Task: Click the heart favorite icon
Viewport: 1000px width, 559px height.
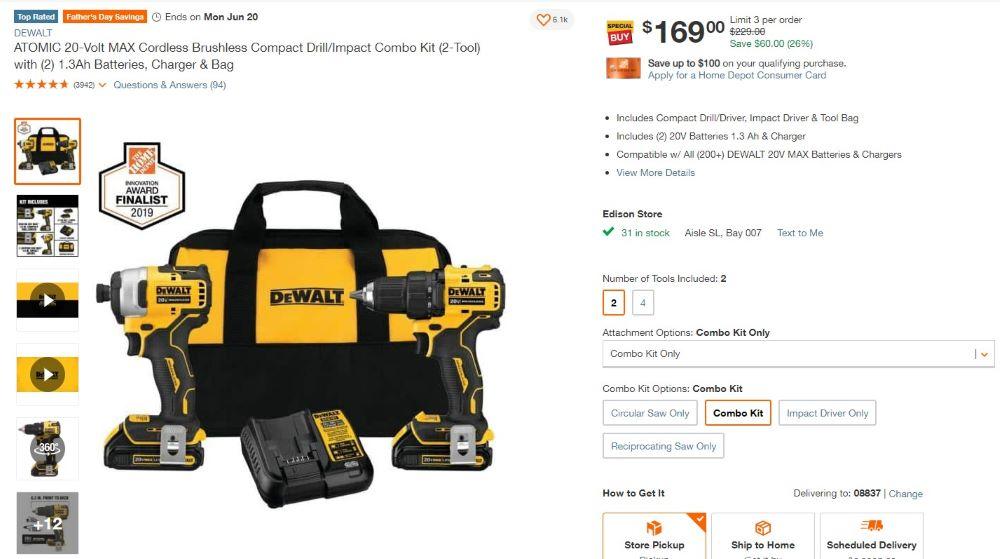Action: tap(543, 20)
